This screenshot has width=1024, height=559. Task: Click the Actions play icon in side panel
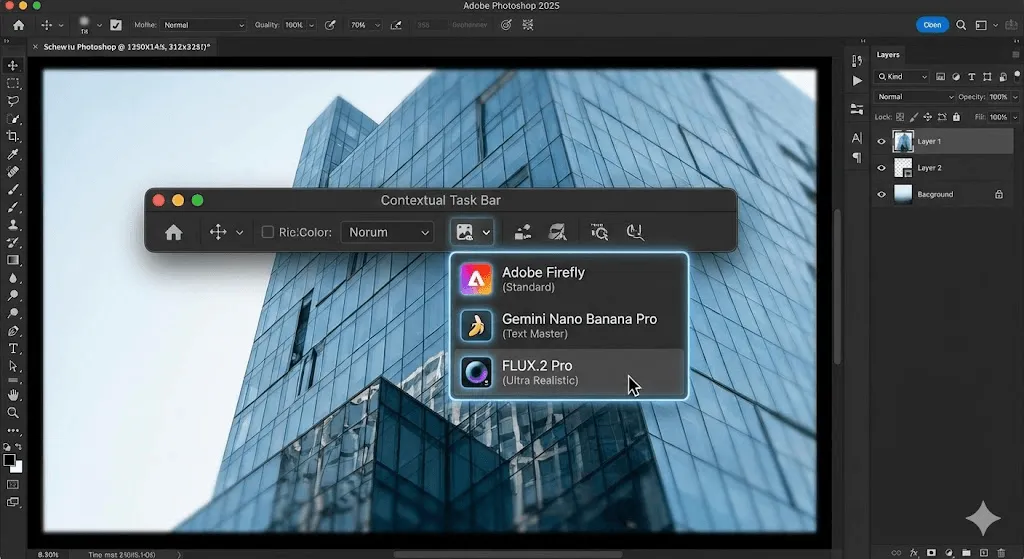[857, 80]
